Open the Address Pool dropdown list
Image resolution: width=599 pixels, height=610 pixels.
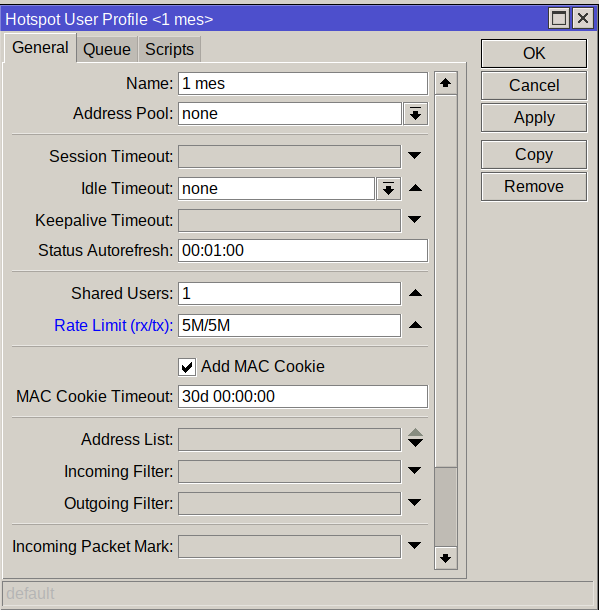(x=415, y=114)
